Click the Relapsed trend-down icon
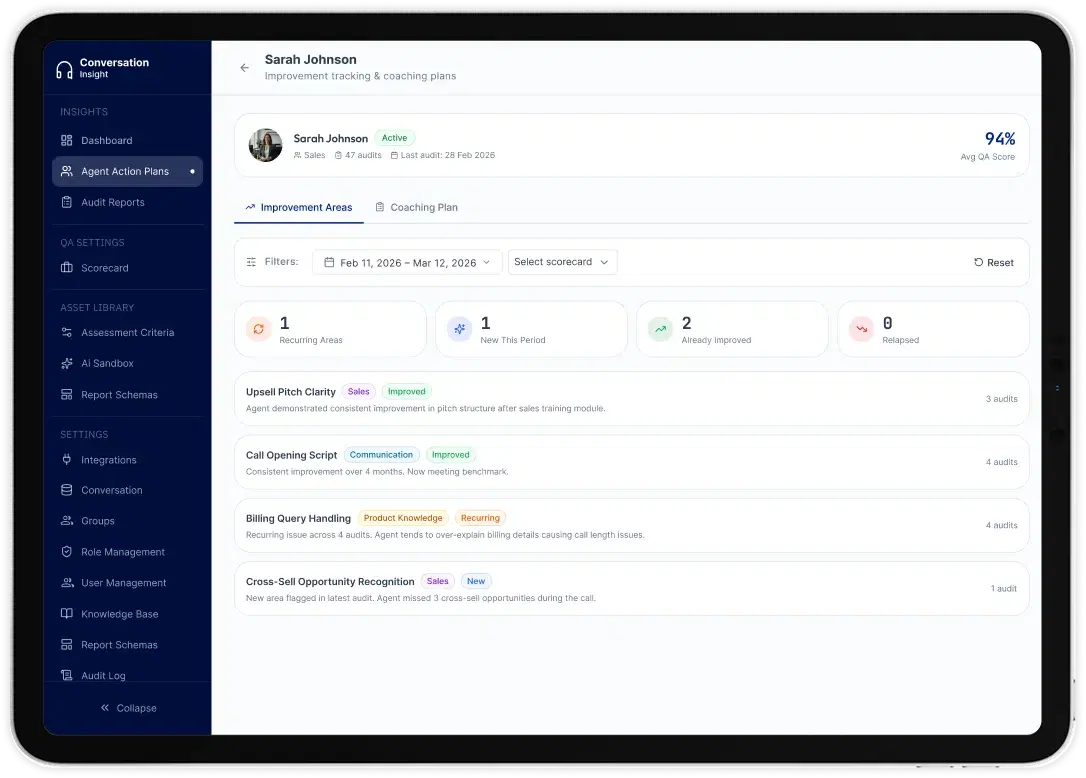The width and height of the screenshot is (1086, 778). [x=862, y=329]
